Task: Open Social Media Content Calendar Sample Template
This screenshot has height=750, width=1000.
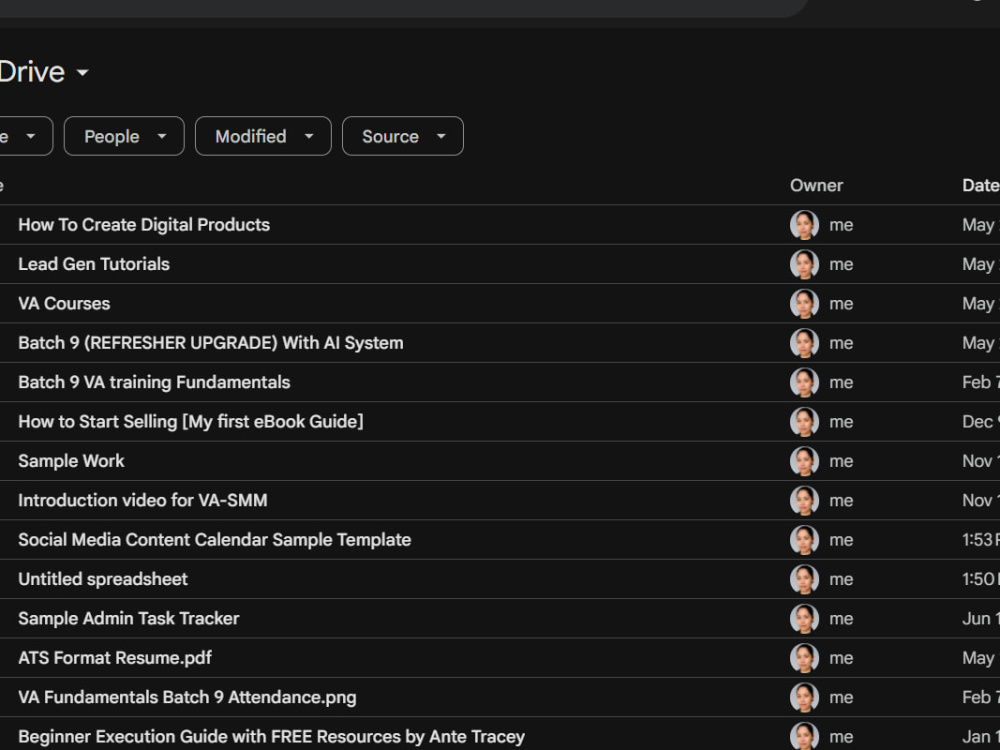Action: [215, 540]
